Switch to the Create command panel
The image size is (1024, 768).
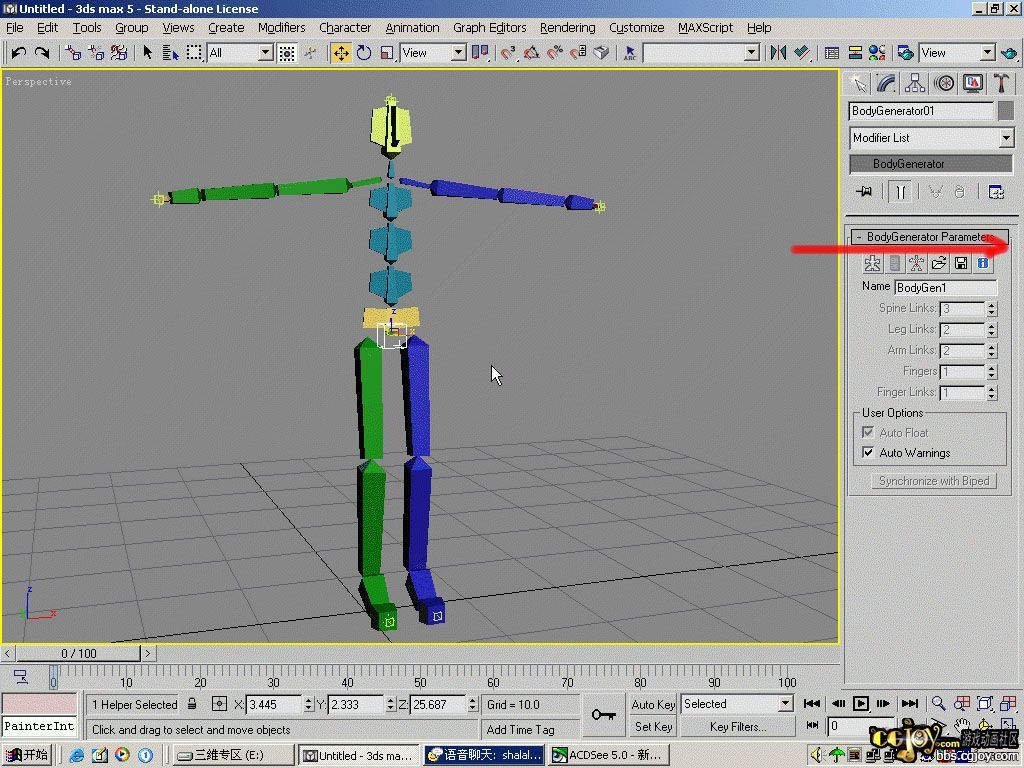pos(858,84)
